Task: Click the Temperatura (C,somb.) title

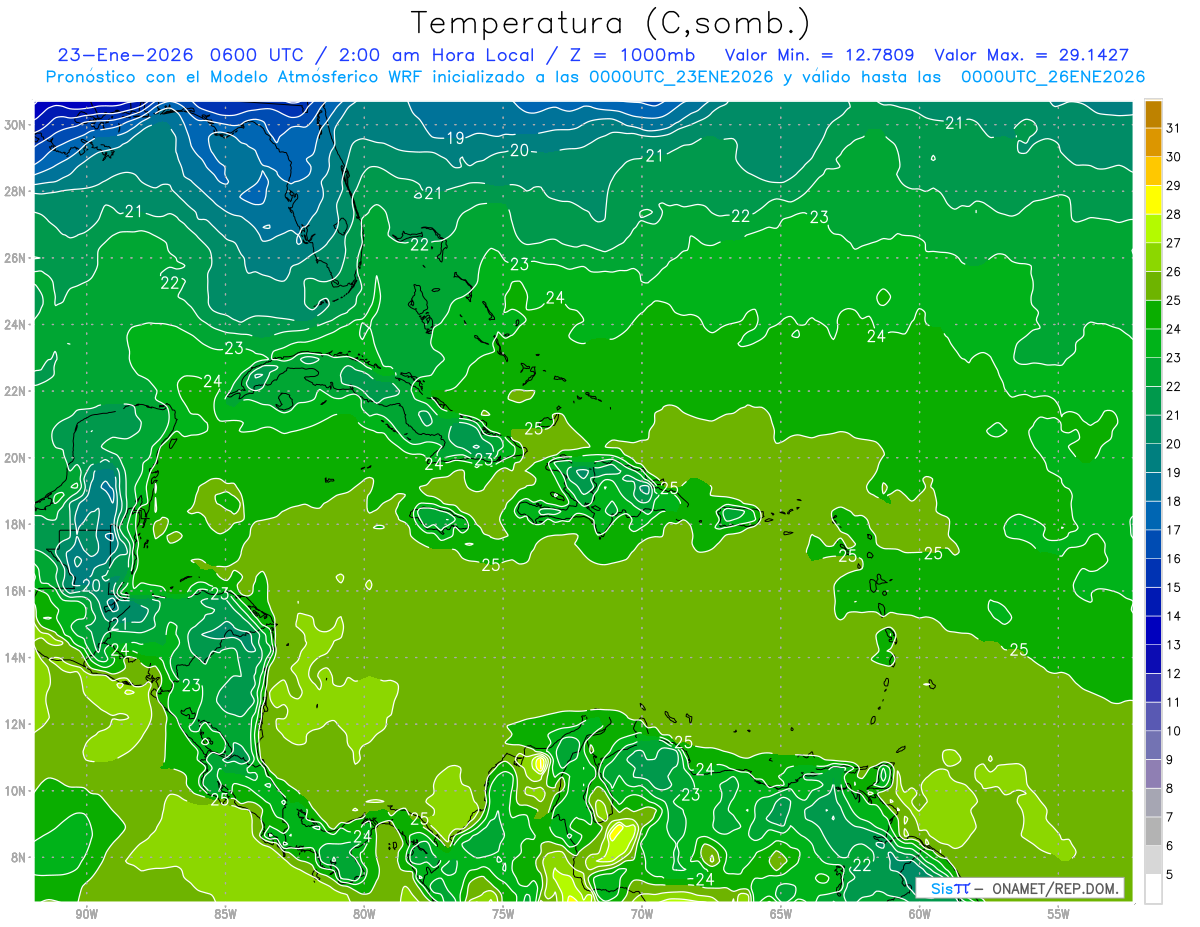Action: (611, 23)
